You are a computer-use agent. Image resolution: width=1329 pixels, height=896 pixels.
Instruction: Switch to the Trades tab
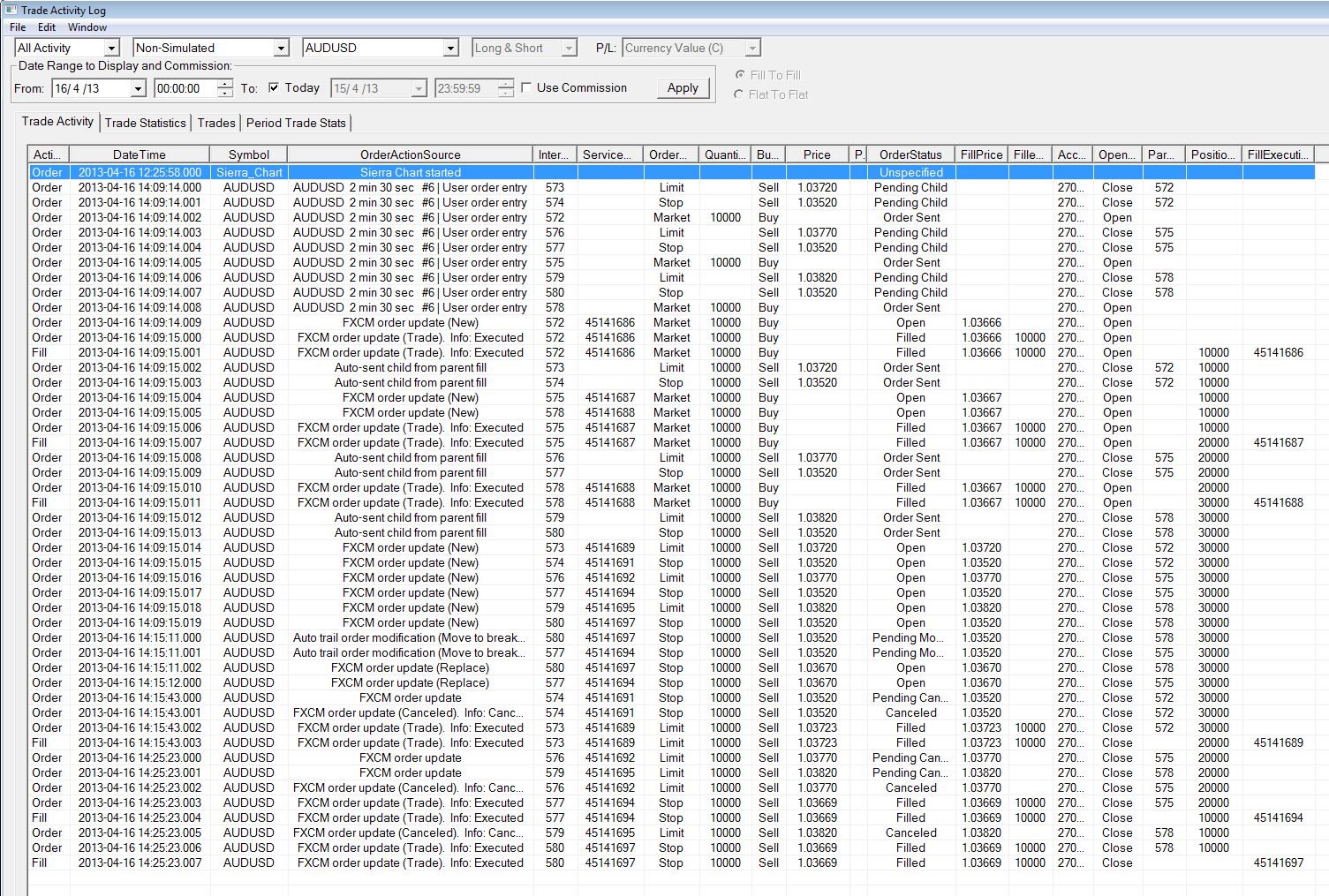point(216,123)
